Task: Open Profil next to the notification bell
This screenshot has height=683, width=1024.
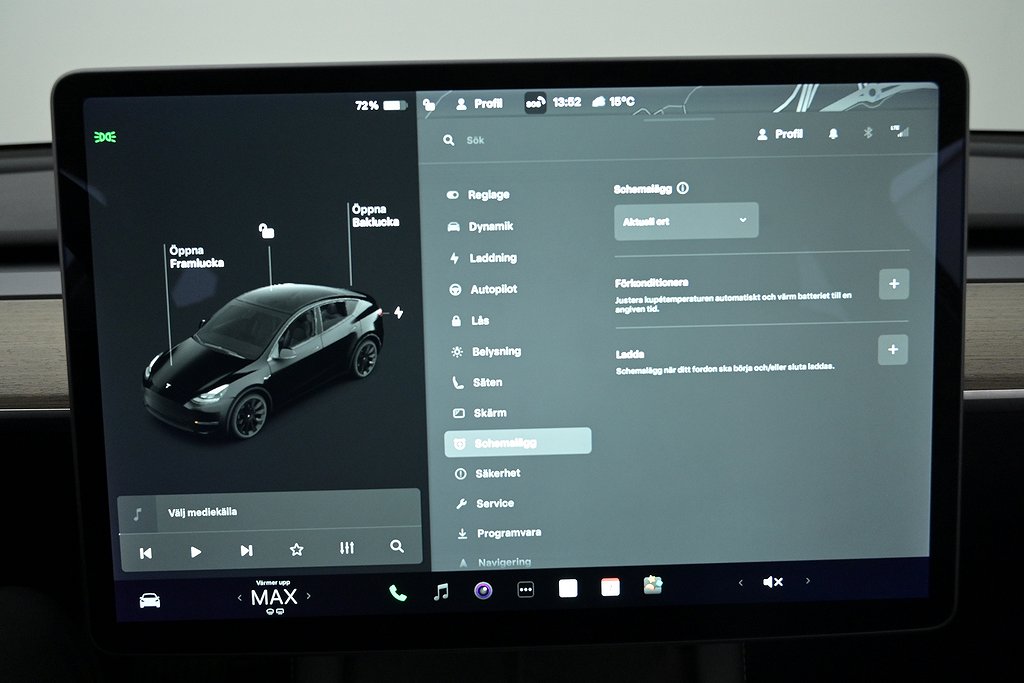Action: click(x=780, y=134)
